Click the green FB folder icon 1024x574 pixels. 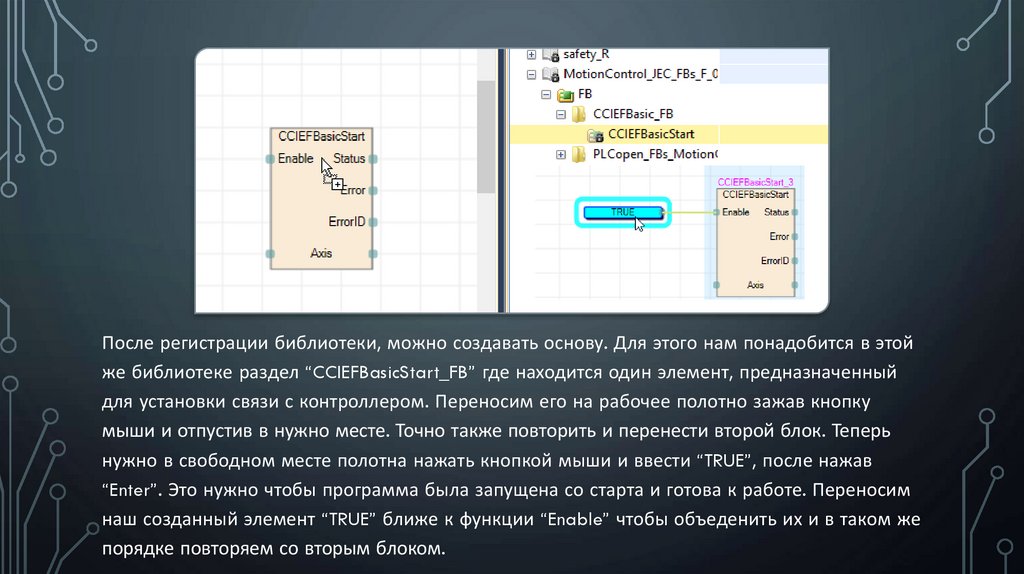tap(566, 94)
